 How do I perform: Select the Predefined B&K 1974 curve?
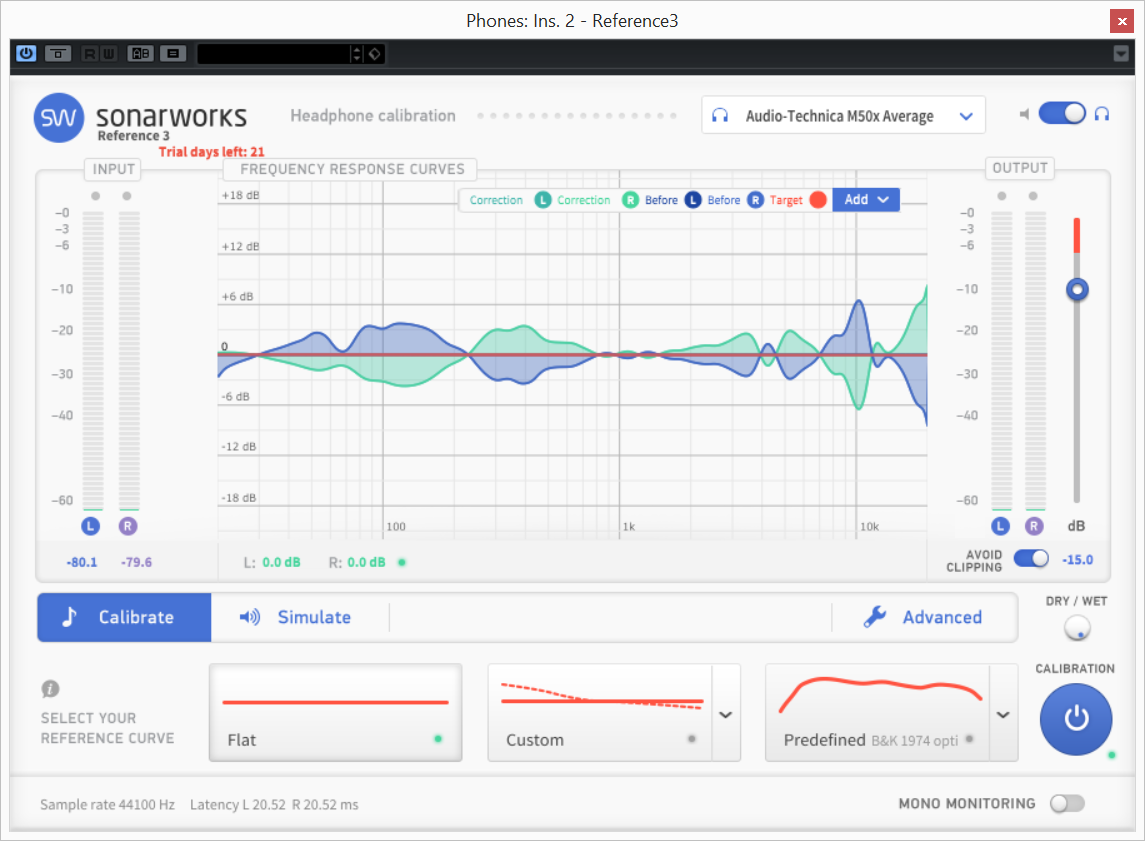point(878,713)
